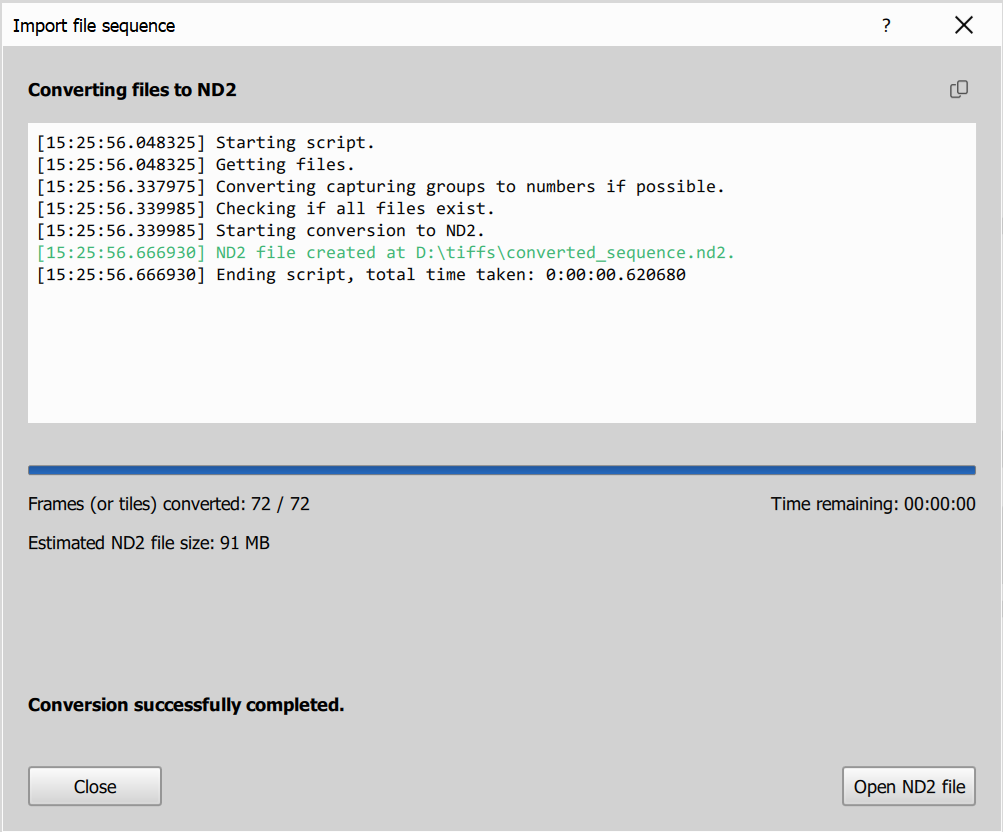Open the converted ND2 file

point(908,786)
